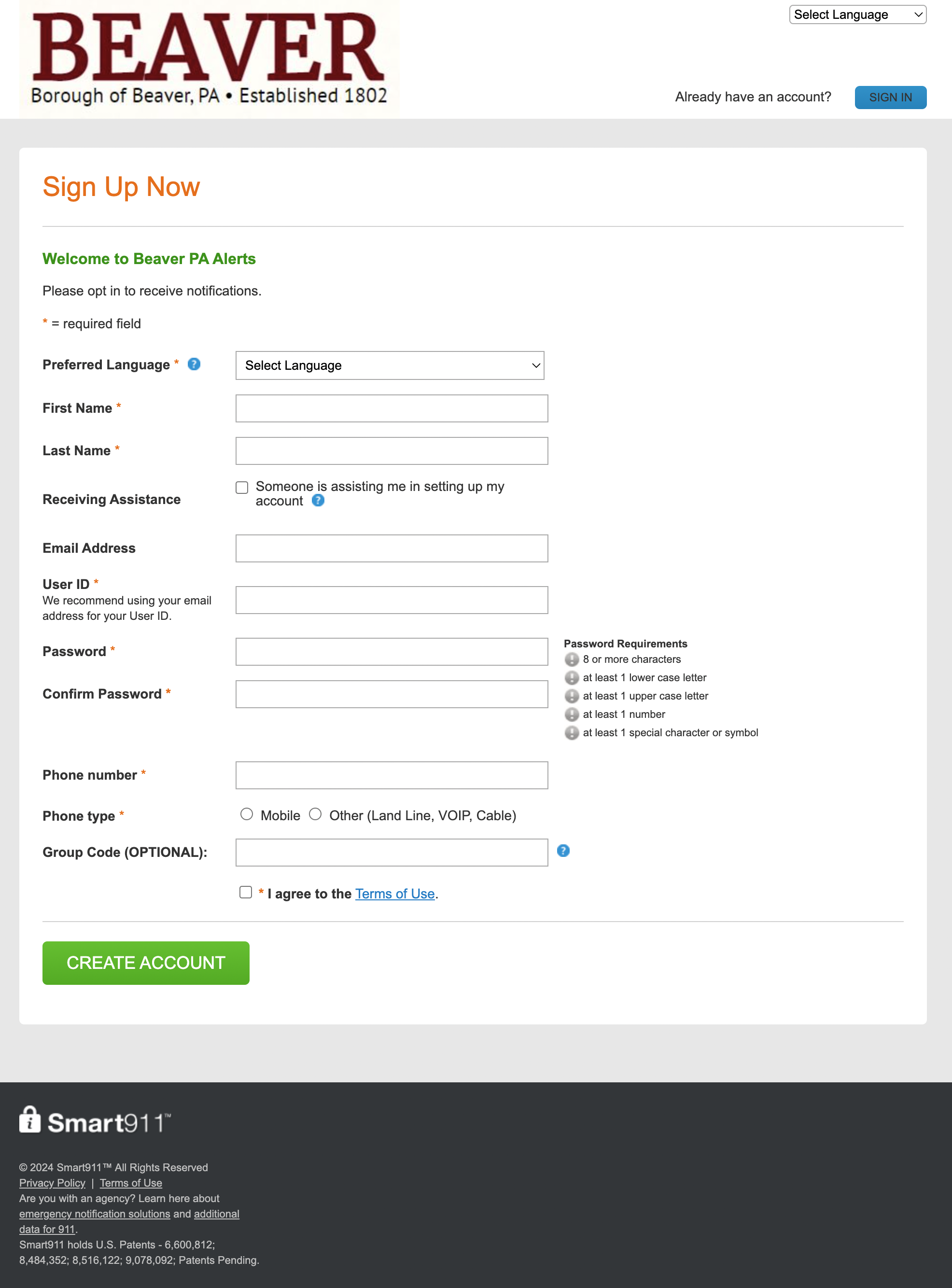Open the Privacy Policy footer link
Viewport: 952px width, 1288px height.
pyautogui.click(x=52, y=1183)
